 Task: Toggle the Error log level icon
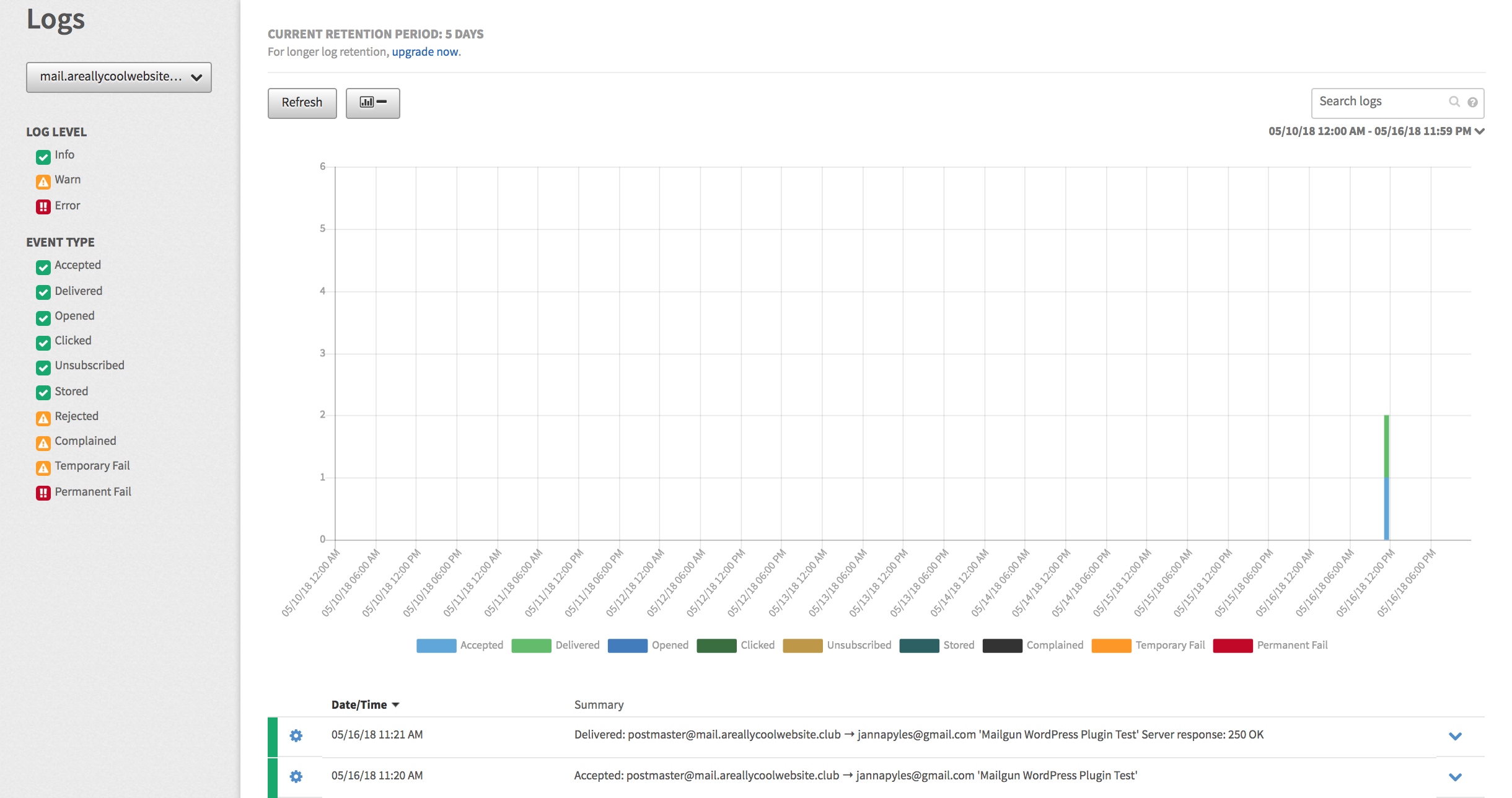[43, 206]
